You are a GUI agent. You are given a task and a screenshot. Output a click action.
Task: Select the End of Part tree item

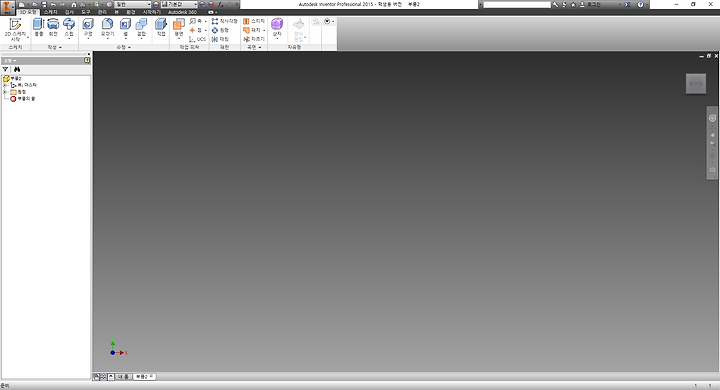click(x=23, y=99)
